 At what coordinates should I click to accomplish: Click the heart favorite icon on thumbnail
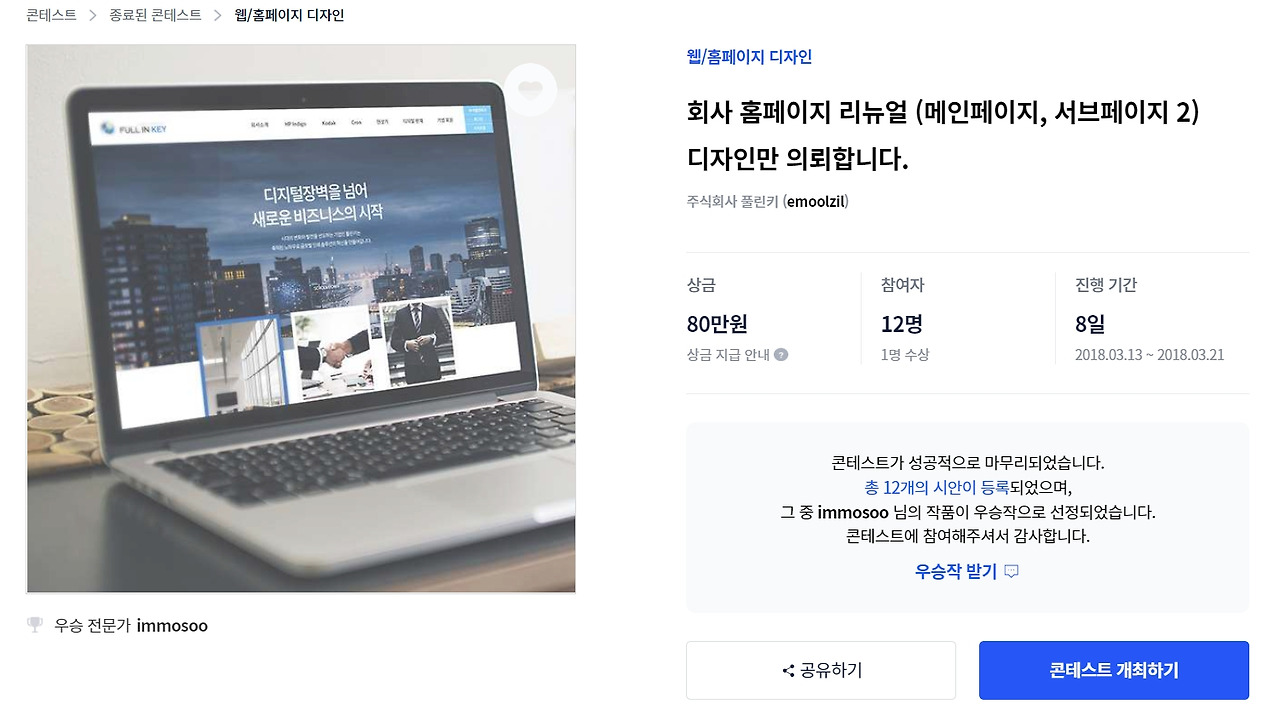[530, 89]
